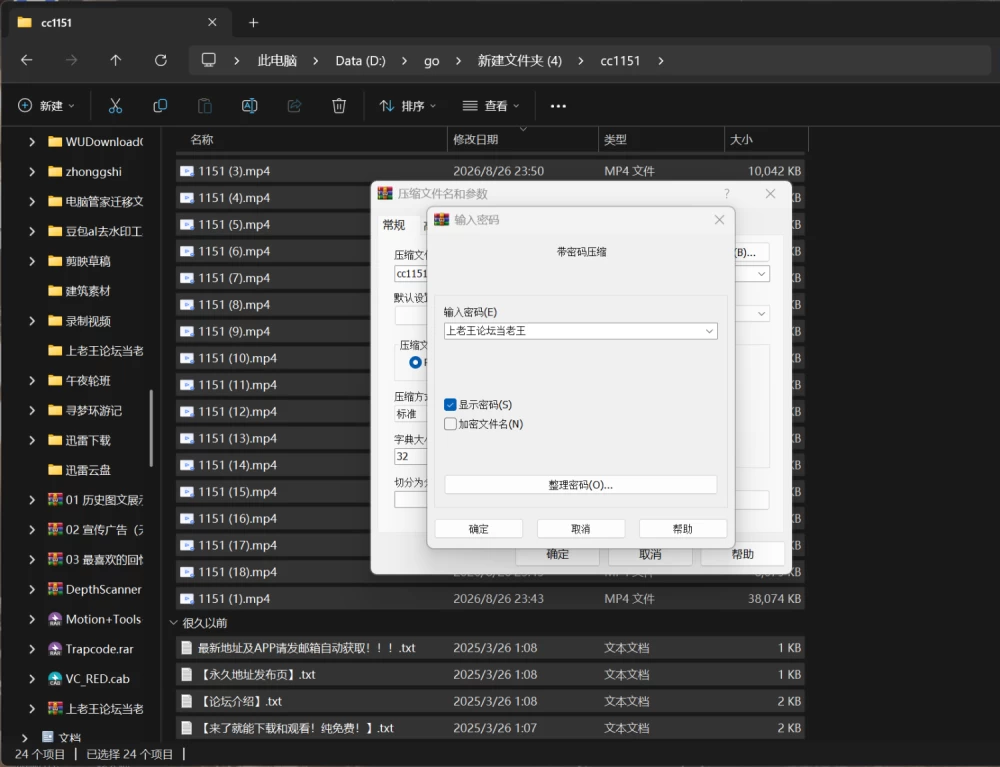
Task: Open a new tab with plus icon
Action: click(x=253, y=23)
